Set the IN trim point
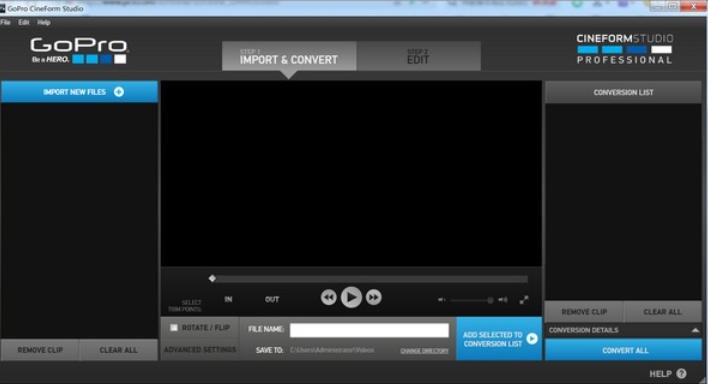The image size is (708, 384). pyautogui.click(x=228, y=299)
